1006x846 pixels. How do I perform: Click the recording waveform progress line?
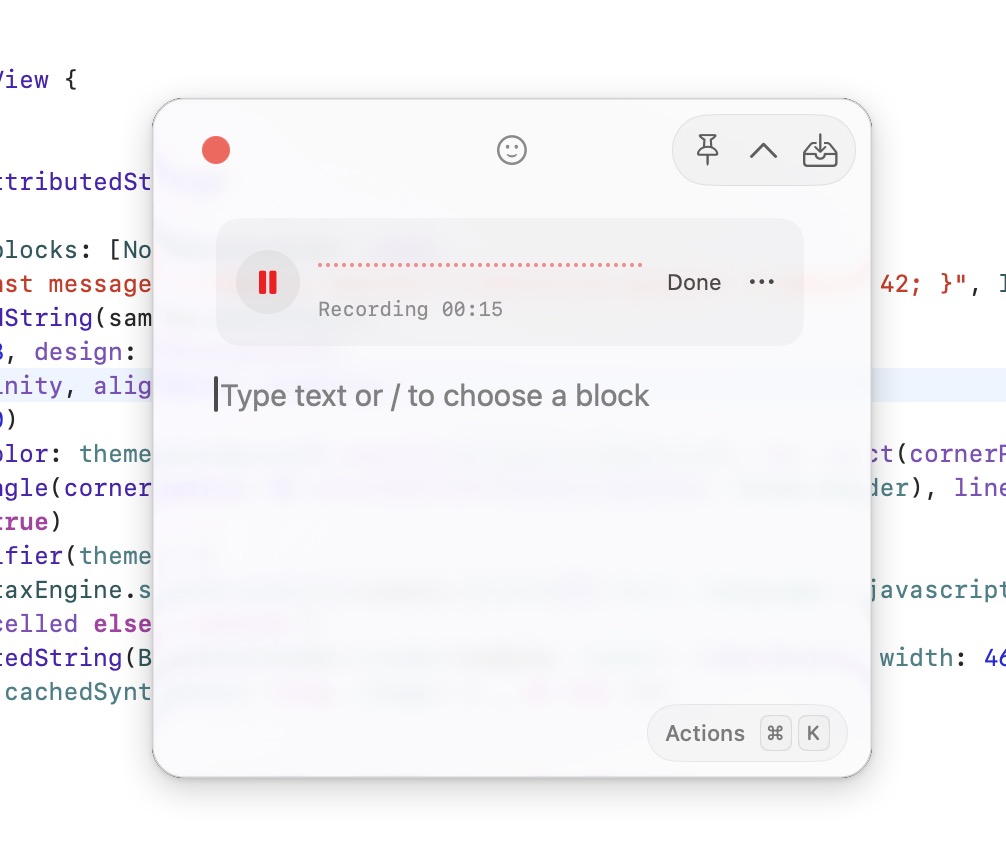point(480,264)
